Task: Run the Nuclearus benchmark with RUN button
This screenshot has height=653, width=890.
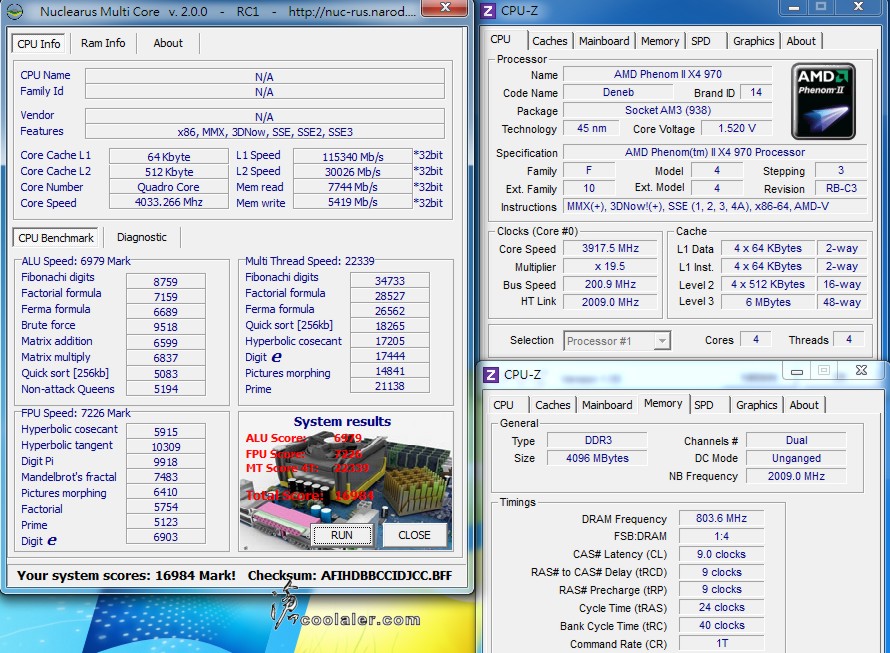Action: pos(342,535)
